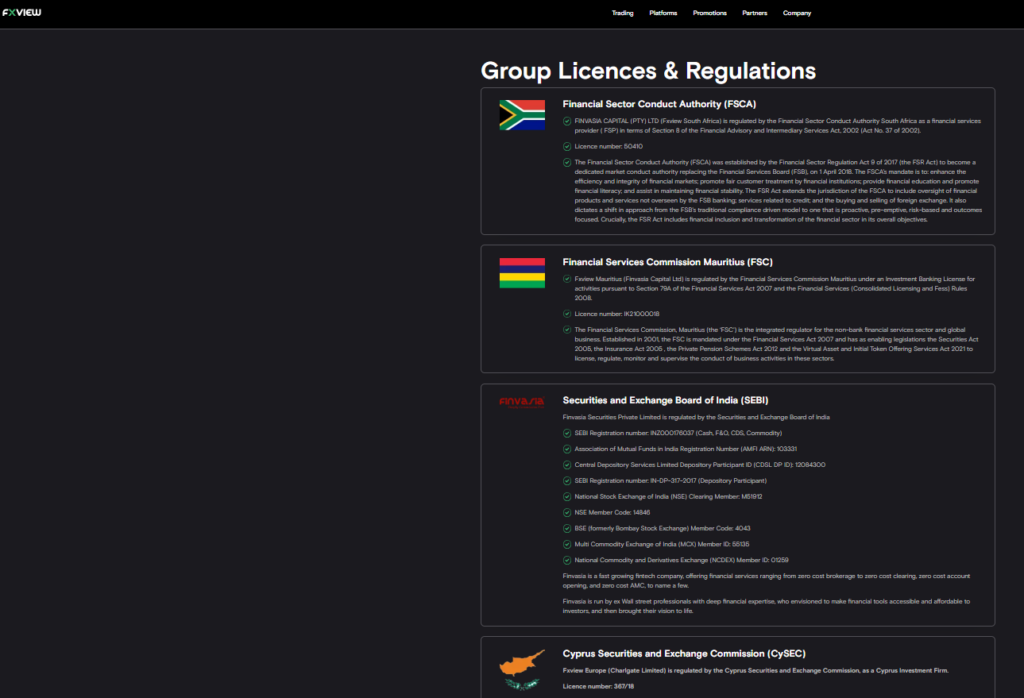
Task: Click check icon beside Fxview Mauritius paragraph
Action: (x=567, y=279)
